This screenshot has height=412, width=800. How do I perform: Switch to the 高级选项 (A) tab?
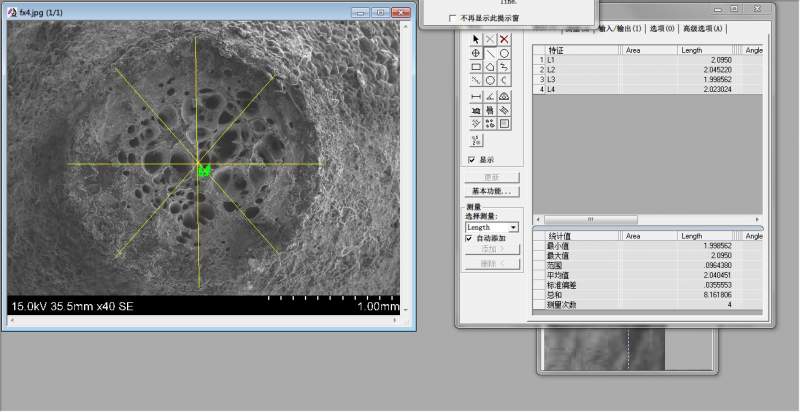(703, 29)
